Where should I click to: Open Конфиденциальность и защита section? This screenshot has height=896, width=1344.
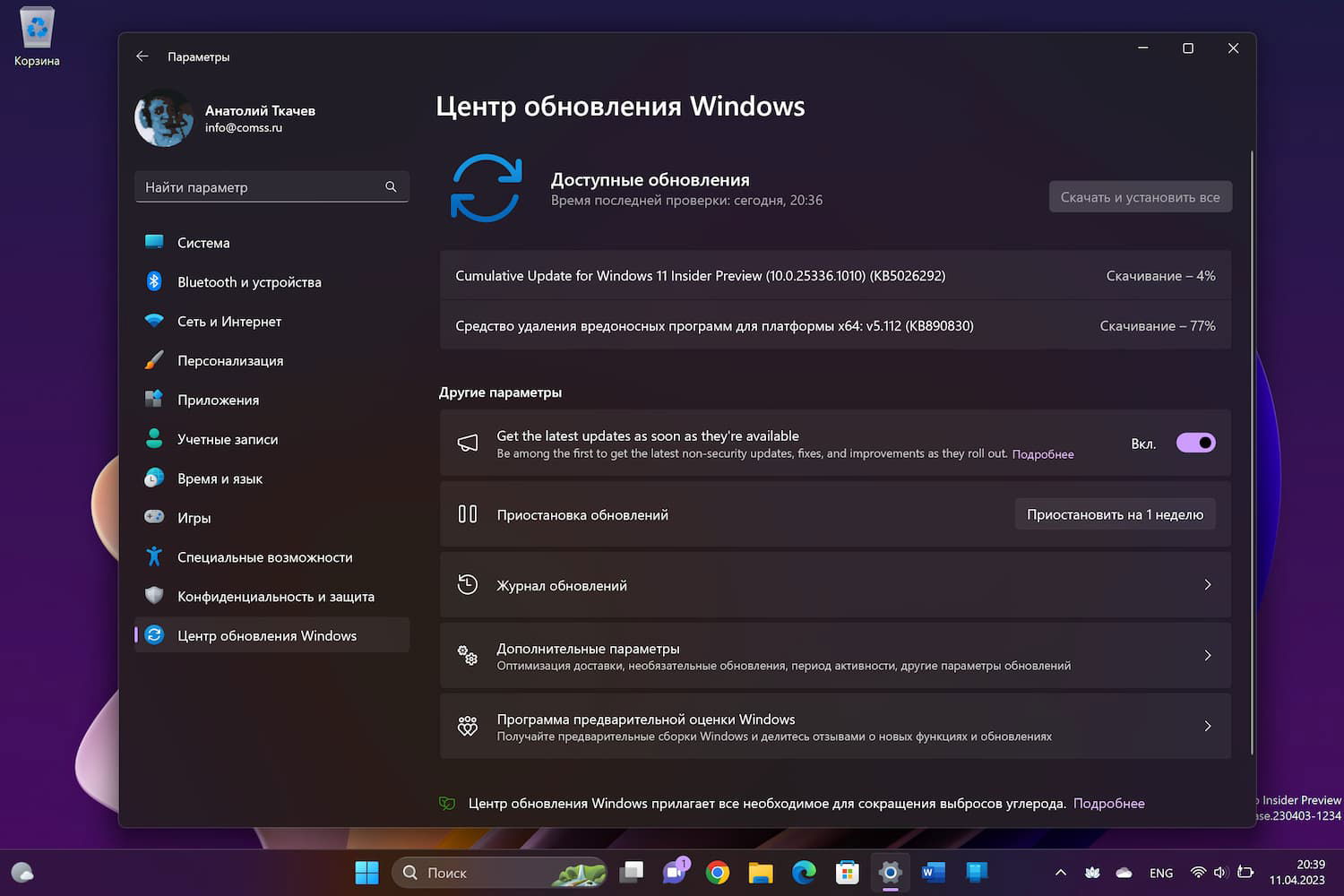point(272,597)
